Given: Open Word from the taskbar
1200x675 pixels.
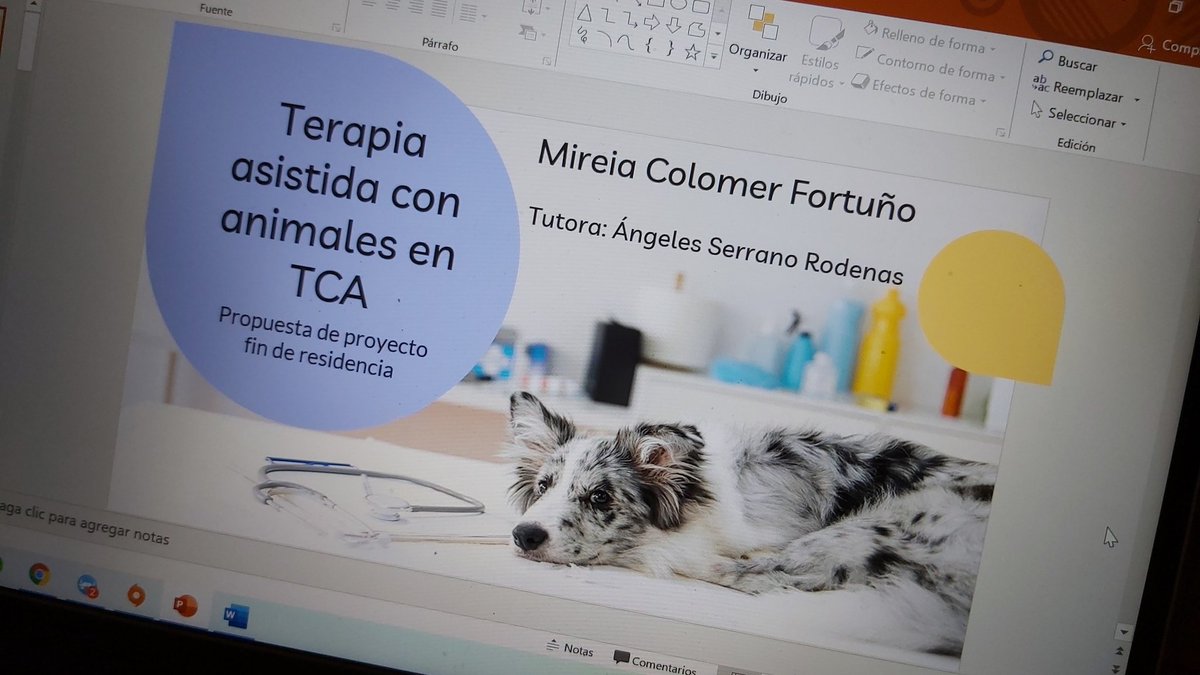Looking at the screenshot, I should [235, 616].
